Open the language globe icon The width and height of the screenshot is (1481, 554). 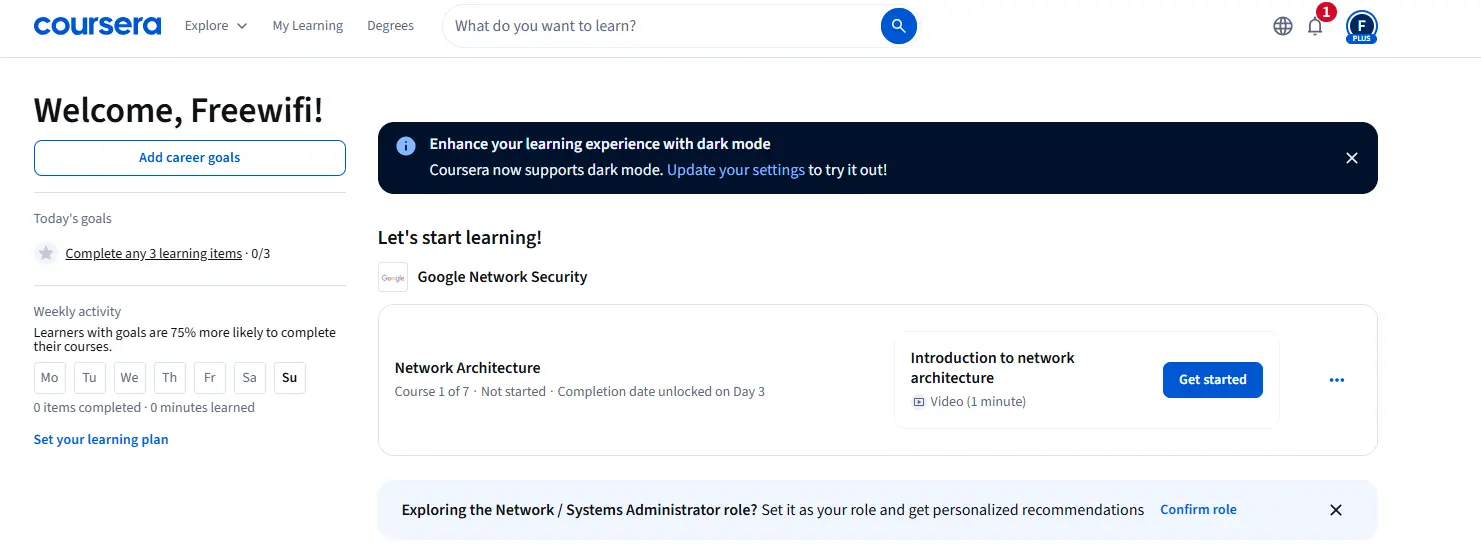click(1283, 26)
